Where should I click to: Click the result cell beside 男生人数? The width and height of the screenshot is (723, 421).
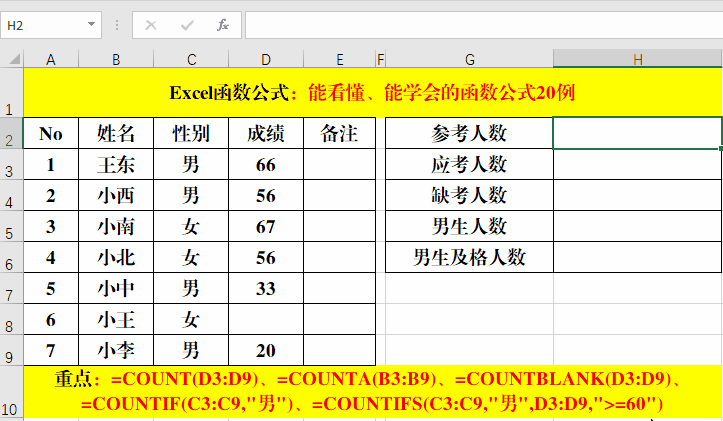point(638,226)
